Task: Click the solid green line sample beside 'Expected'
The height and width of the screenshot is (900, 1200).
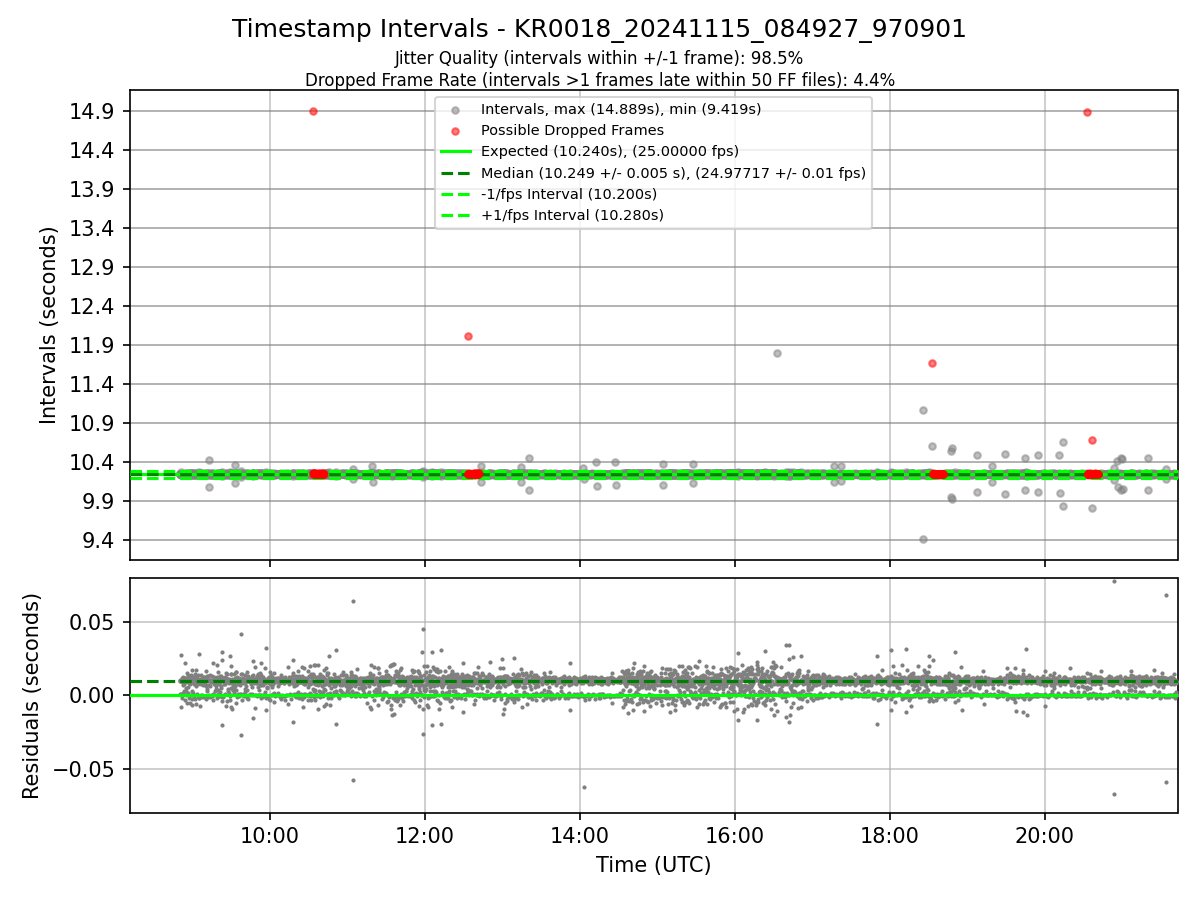Action: (x=455, y=152)
